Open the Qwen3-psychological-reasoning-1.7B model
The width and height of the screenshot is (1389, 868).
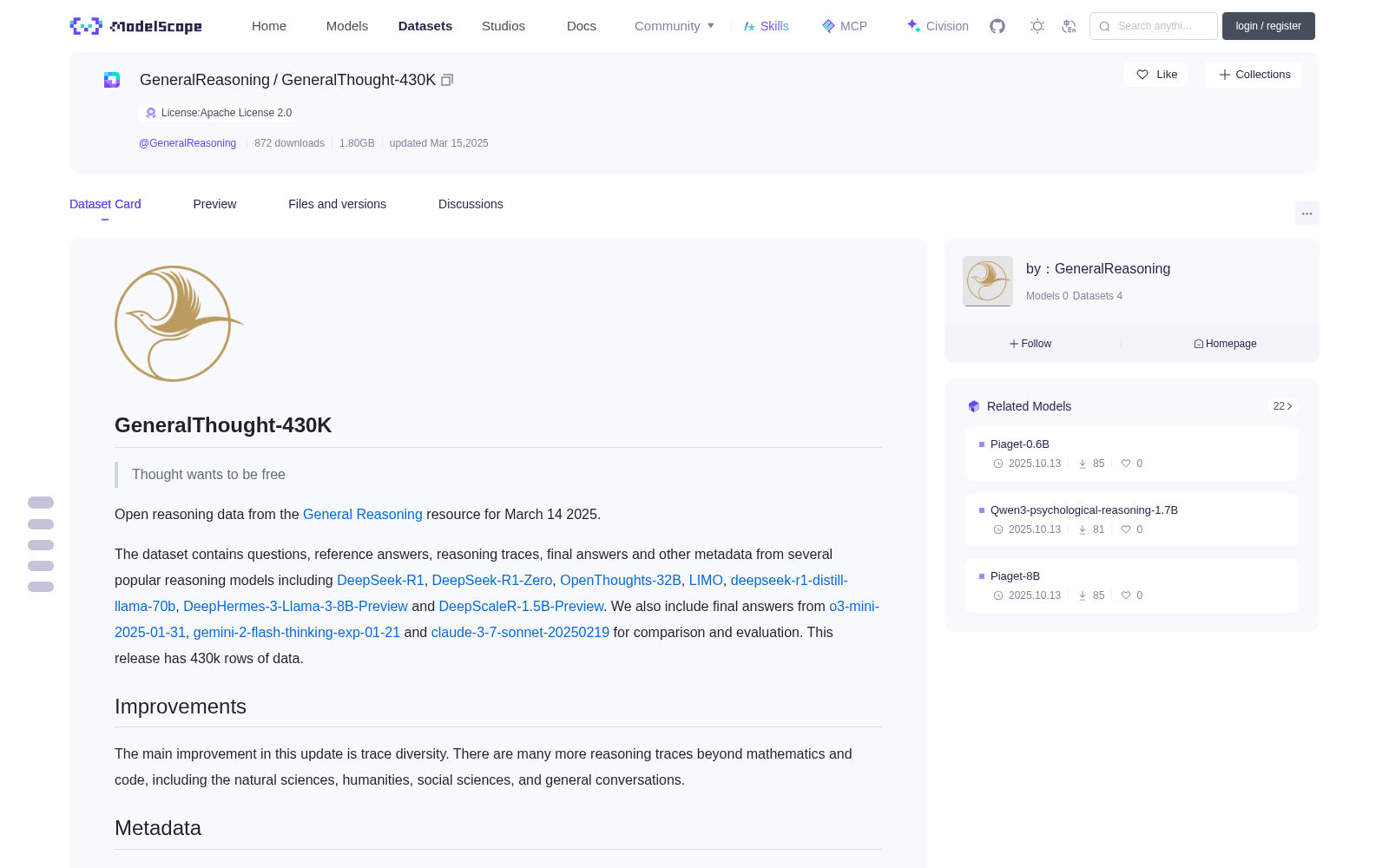(1131, 520)
